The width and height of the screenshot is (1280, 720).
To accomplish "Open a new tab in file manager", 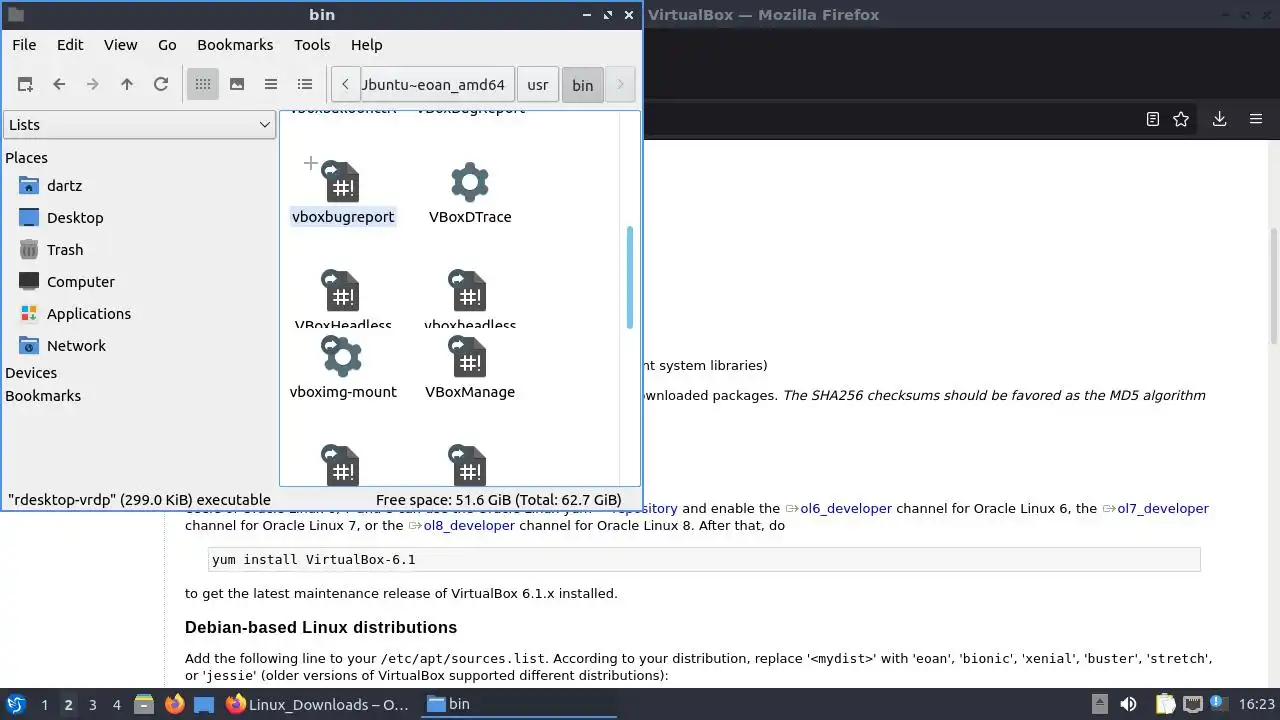I will (x=25, y=85).
